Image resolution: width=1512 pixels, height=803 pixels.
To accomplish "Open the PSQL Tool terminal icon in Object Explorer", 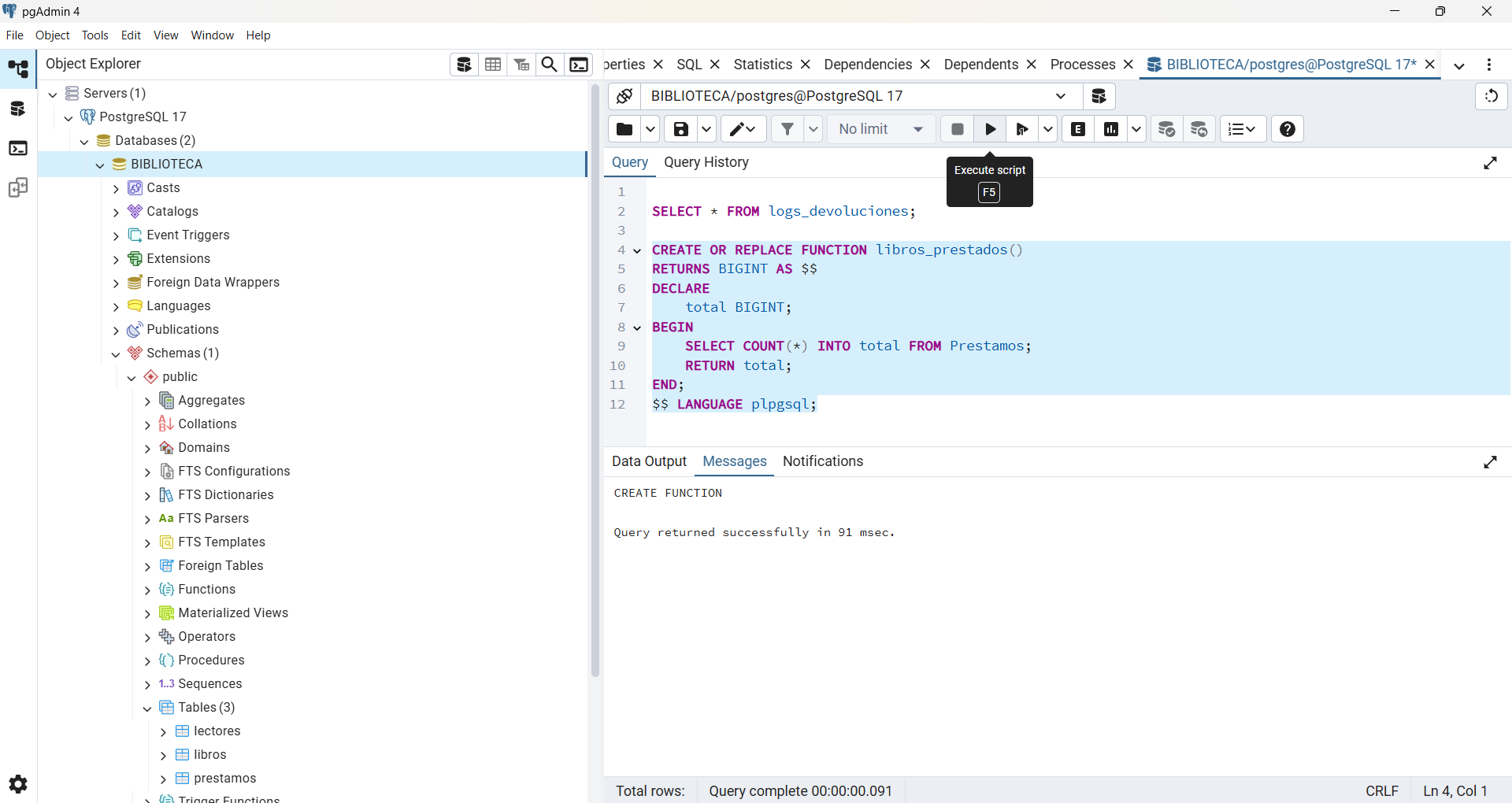I will point(579,65).
